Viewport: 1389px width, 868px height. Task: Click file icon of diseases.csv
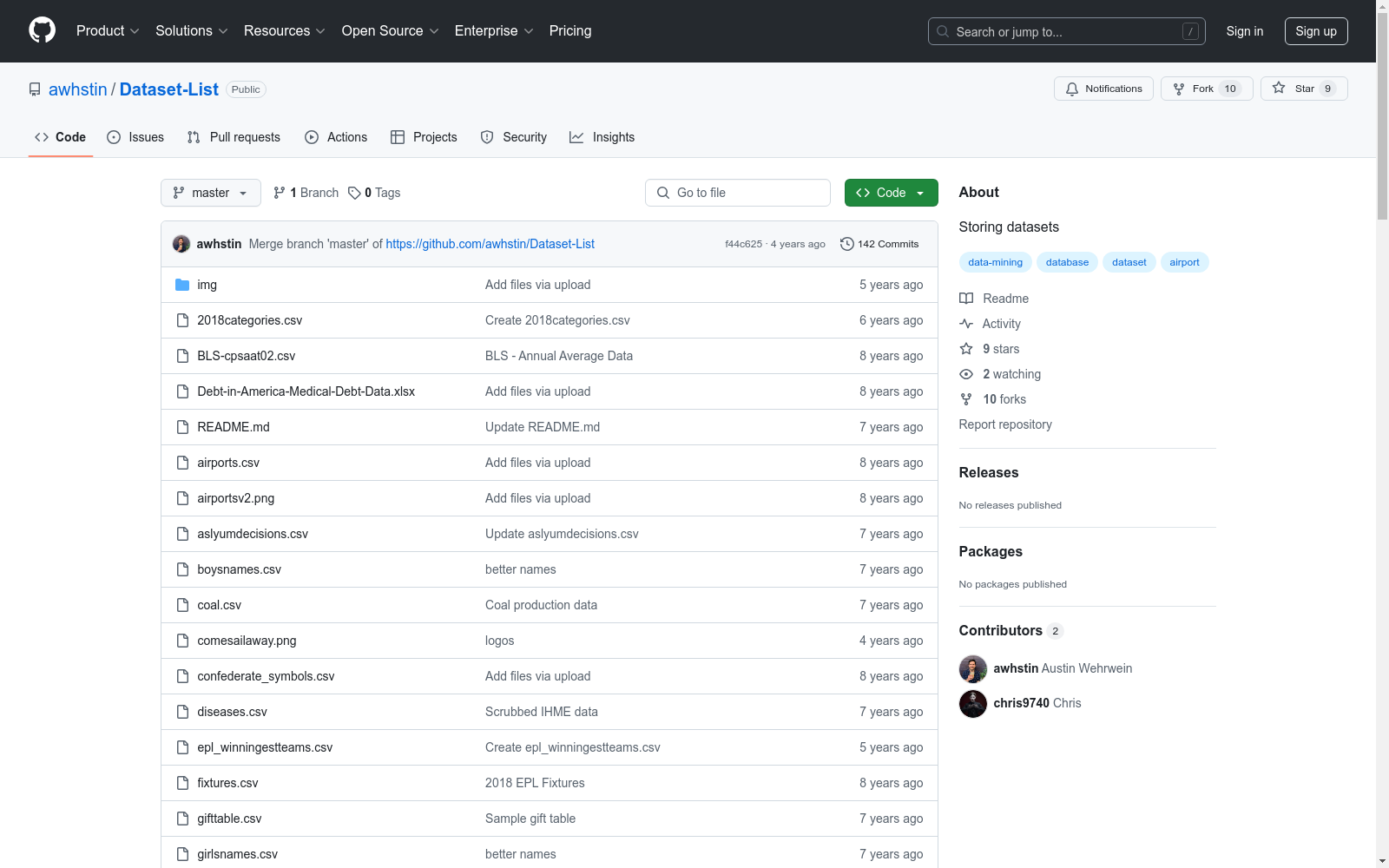pos(182,712)
